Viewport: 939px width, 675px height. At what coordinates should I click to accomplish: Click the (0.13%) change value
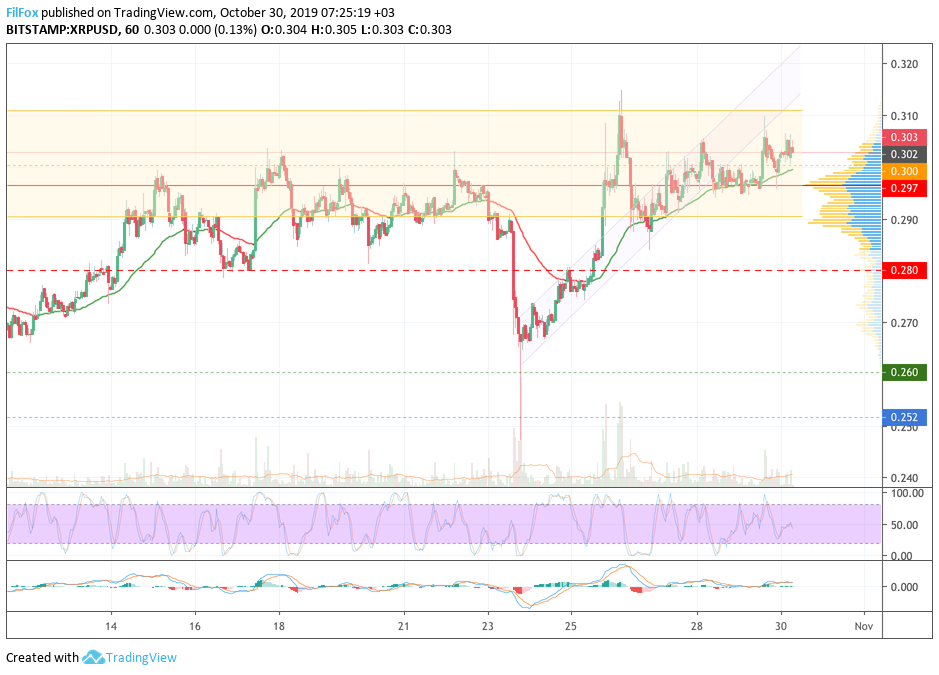point(235,30)
